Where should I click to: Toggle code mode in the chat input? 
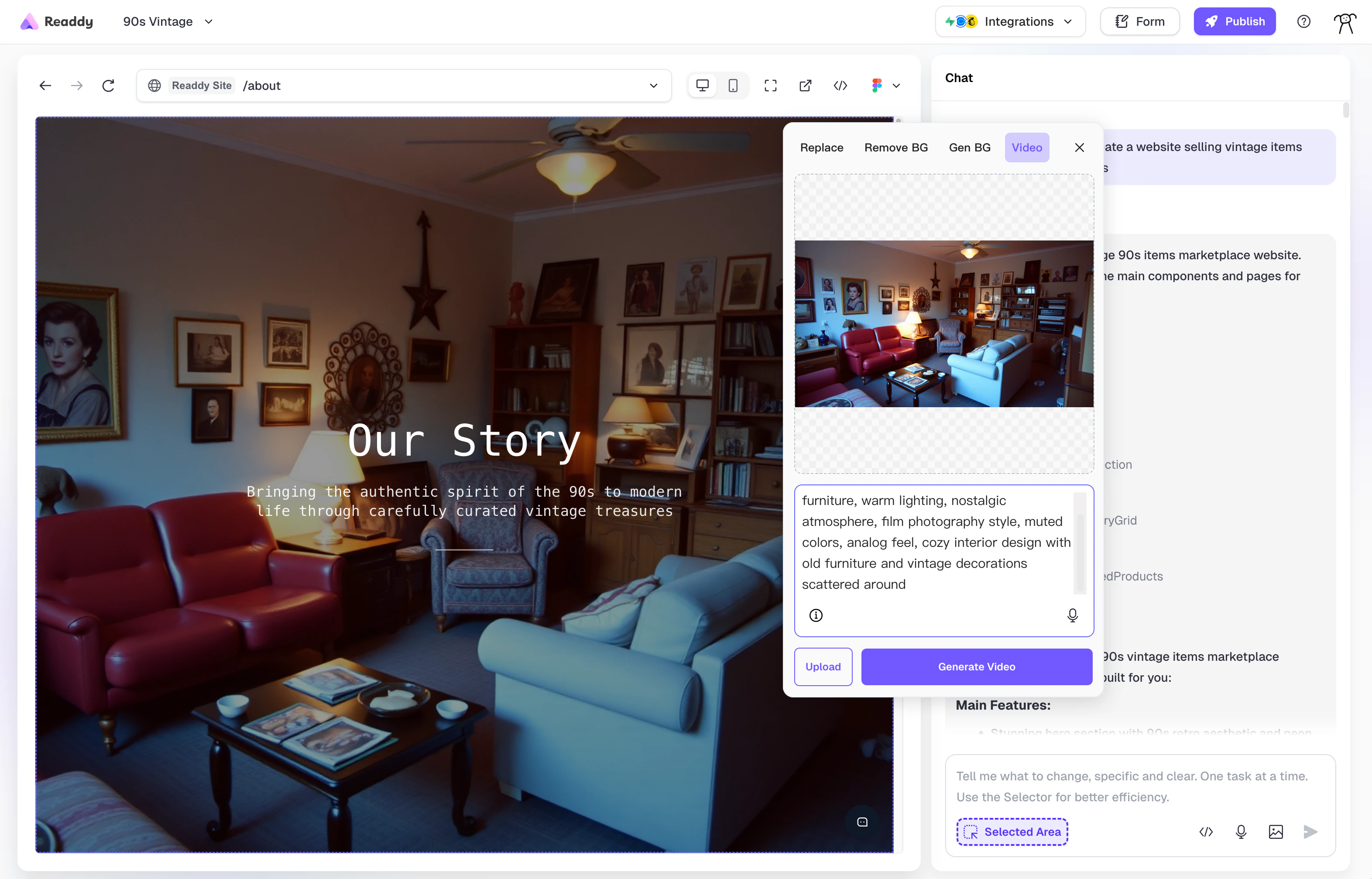tap(1207, 831)
